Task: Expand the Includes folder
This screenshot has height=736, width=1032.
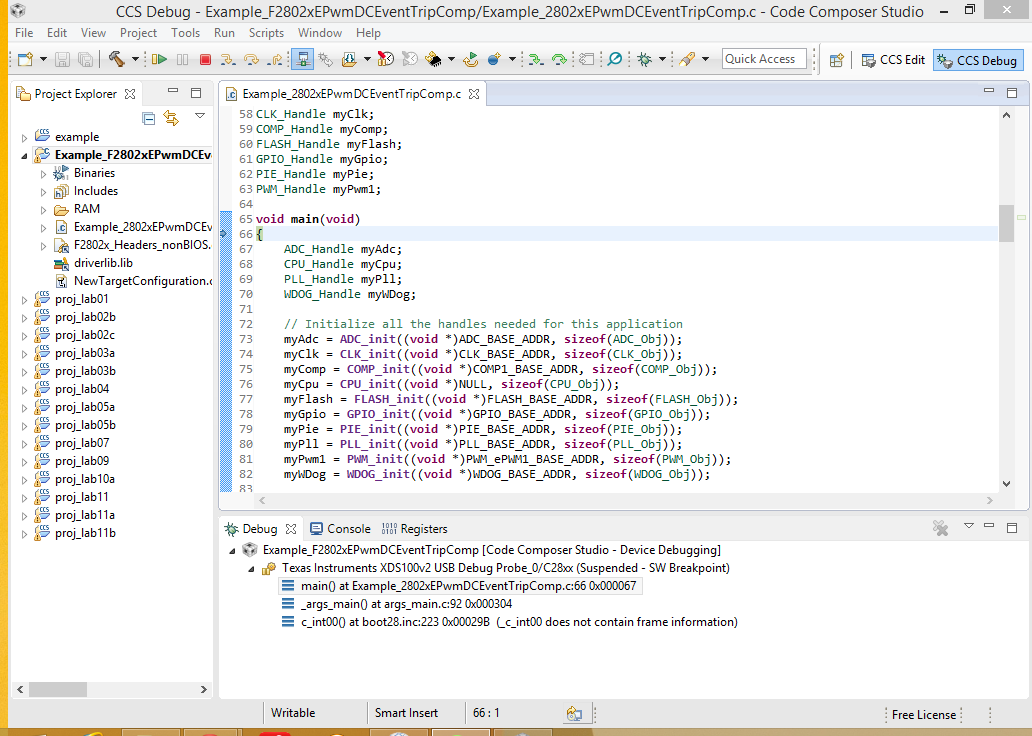Action: click(x=44, y=191)
